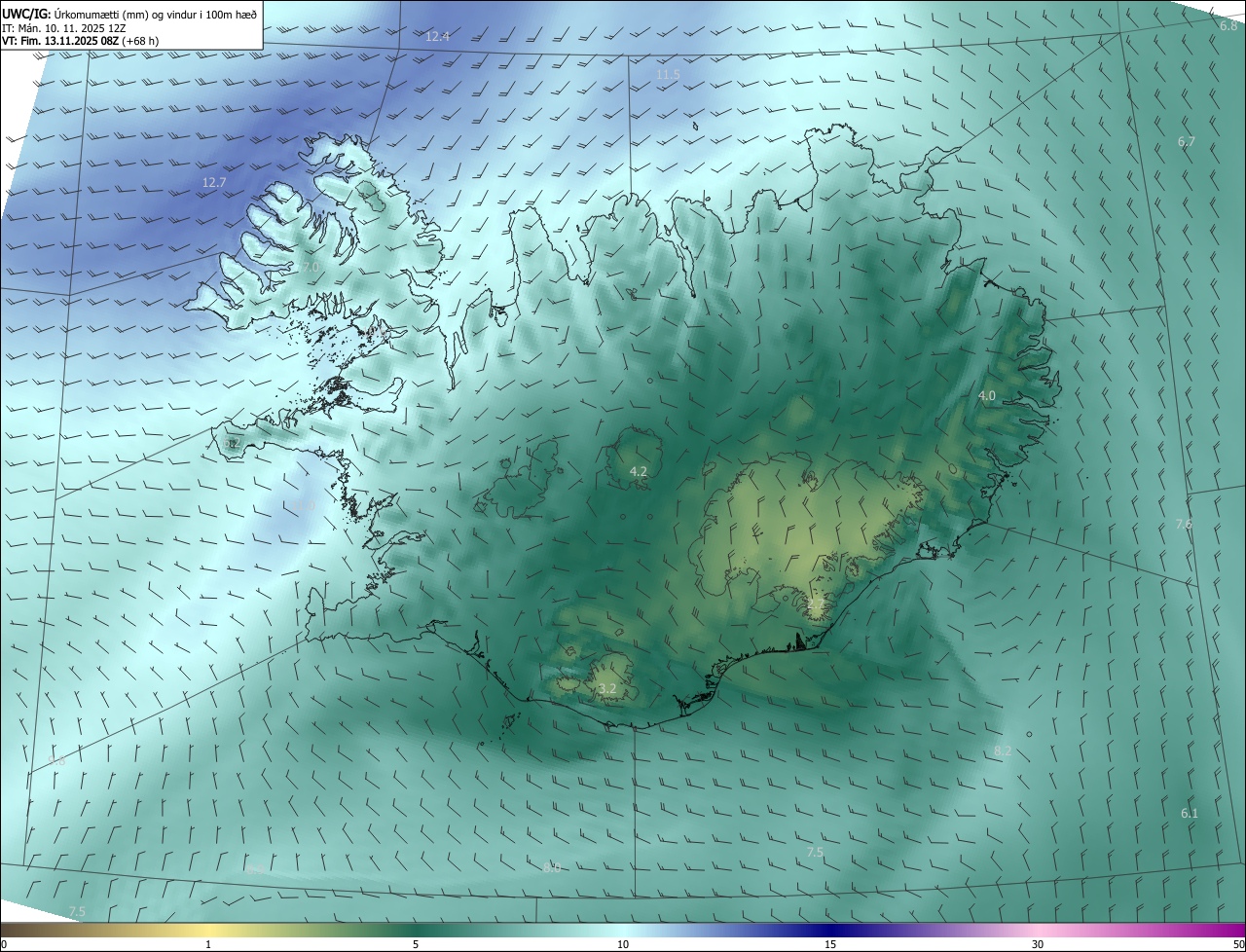Viewport: 1246px width, 952px height.
Task: Click the "0" tick on the color scale
Action: (x=4, y=944)
